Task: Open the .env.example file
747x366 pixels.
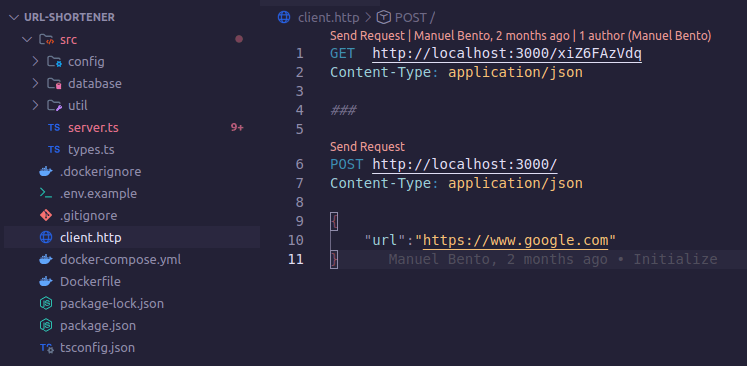Action: (x=99, y=193)
